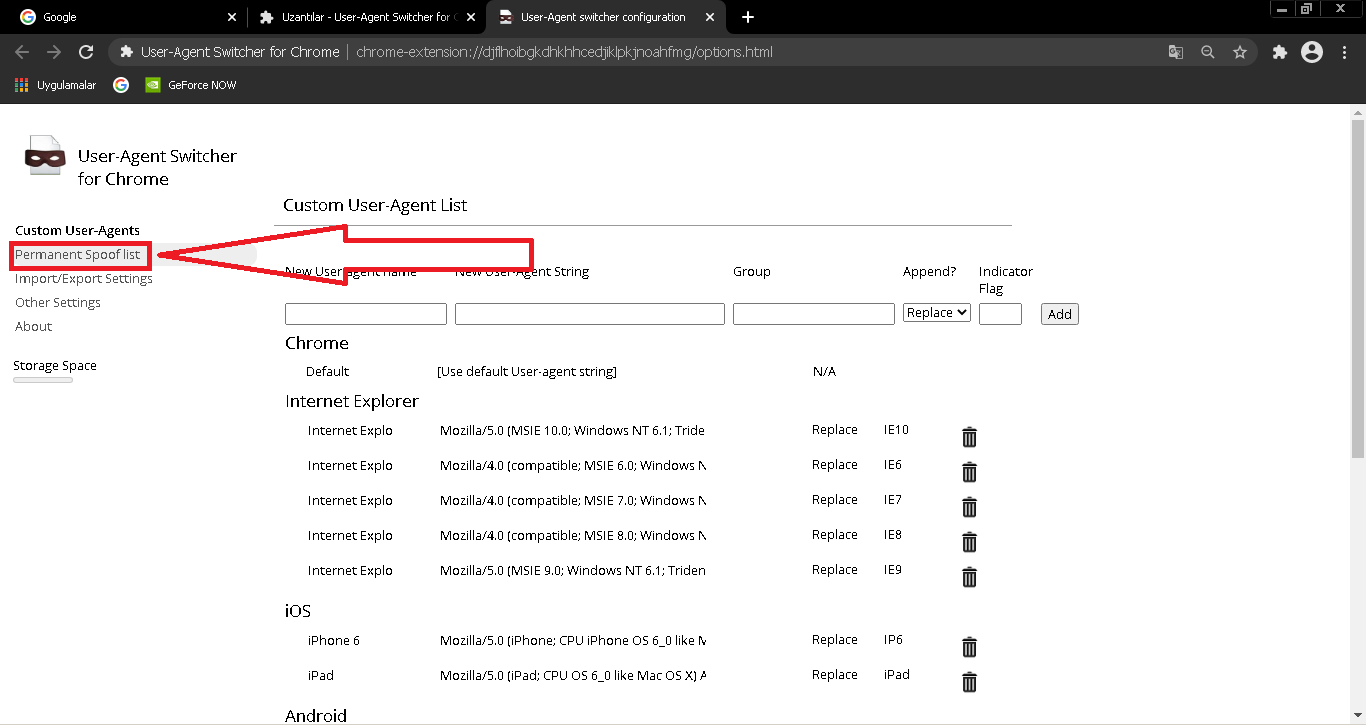This screenshot has width=1370, height=726.
Task: Open the Chrome profile avatar menu
Action: [1312, 52]
